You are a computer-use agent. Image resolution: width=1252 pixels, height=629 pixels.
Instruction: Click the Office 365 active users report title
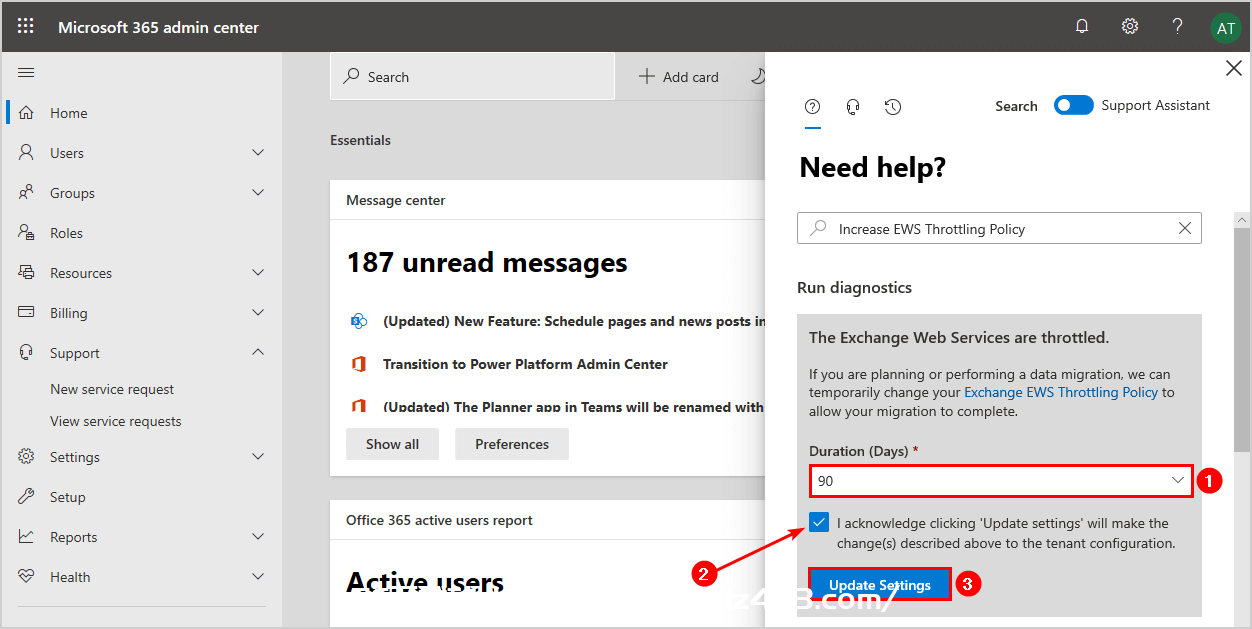(x=439, y=520)
